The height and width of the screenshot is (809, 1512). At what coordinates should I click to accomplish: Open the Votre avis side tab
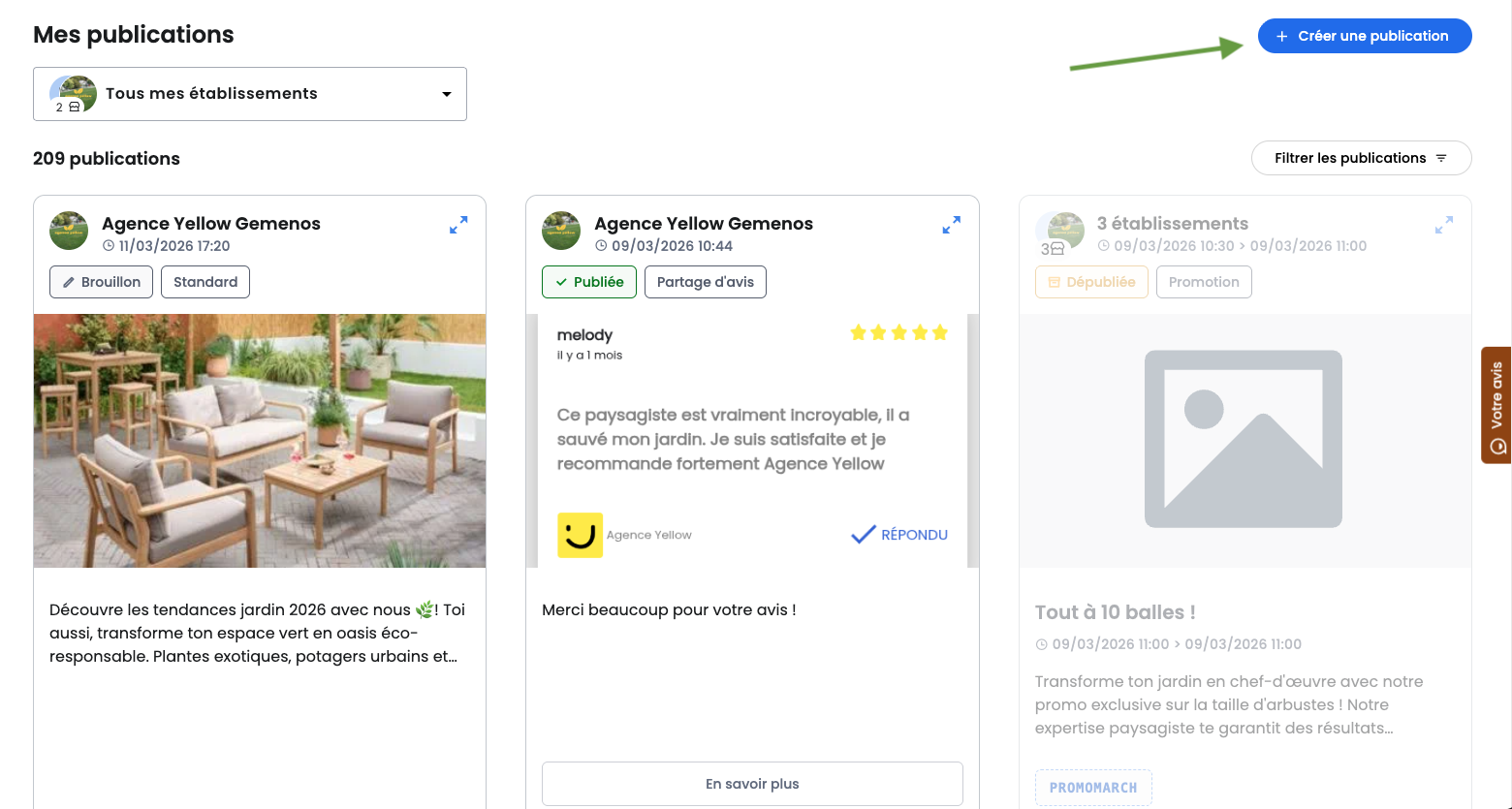pyautogui.click(x=1496, y=405)
